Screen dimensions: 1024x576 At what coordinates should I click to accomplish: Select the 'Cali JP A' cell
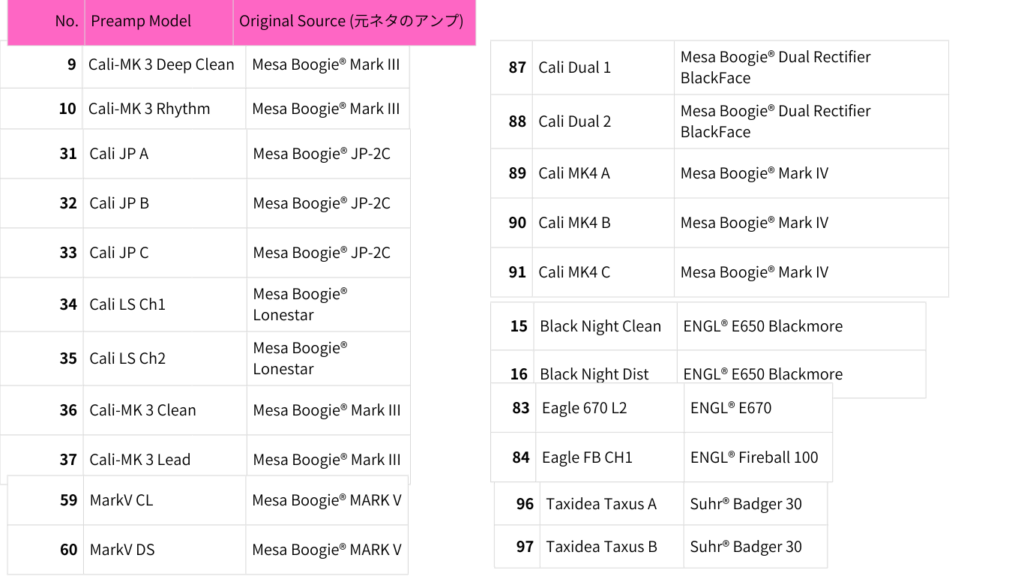tap(119, 154)
